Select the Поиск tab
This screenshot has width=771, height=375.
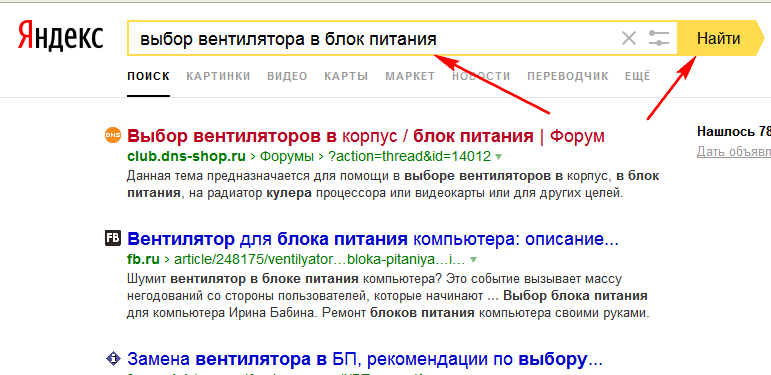pos(148,76)
